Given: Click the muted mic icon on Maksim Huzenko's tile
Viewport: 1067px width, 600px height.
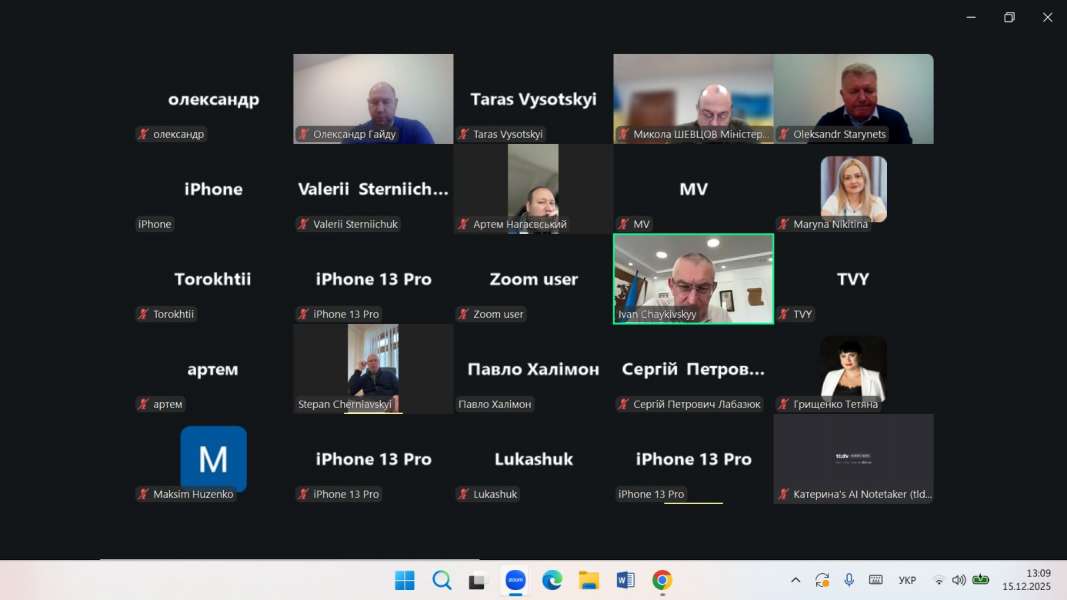Looking at the screenshot, I should (x=144, y=494).
